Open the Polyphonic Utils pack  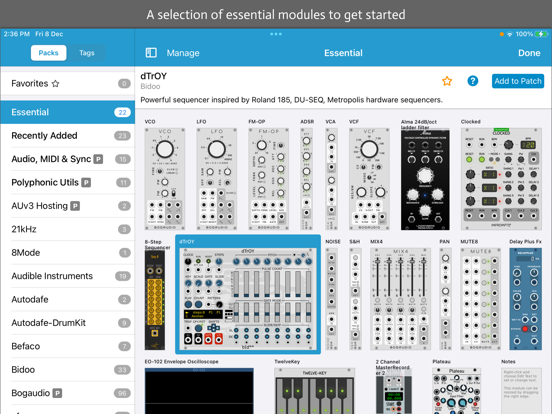[x=68, y=182]
